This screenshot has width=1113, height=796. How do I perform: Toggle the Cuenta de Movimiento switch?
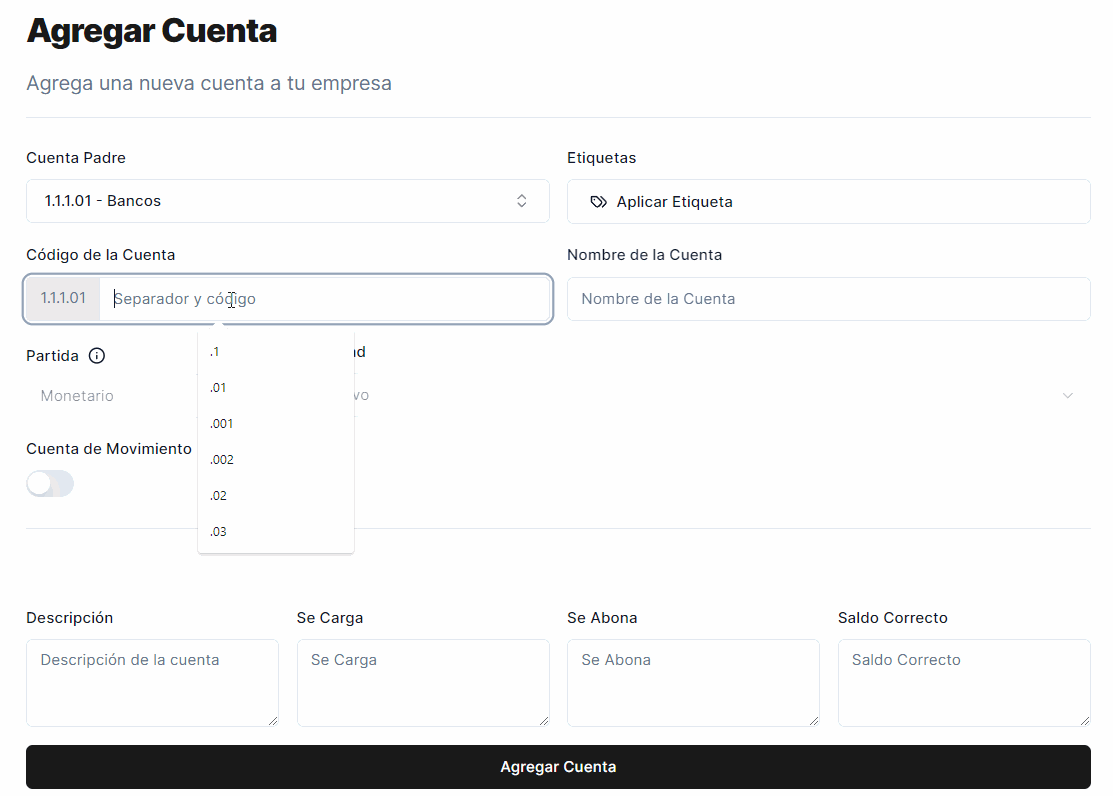click(x=50, y=484)
